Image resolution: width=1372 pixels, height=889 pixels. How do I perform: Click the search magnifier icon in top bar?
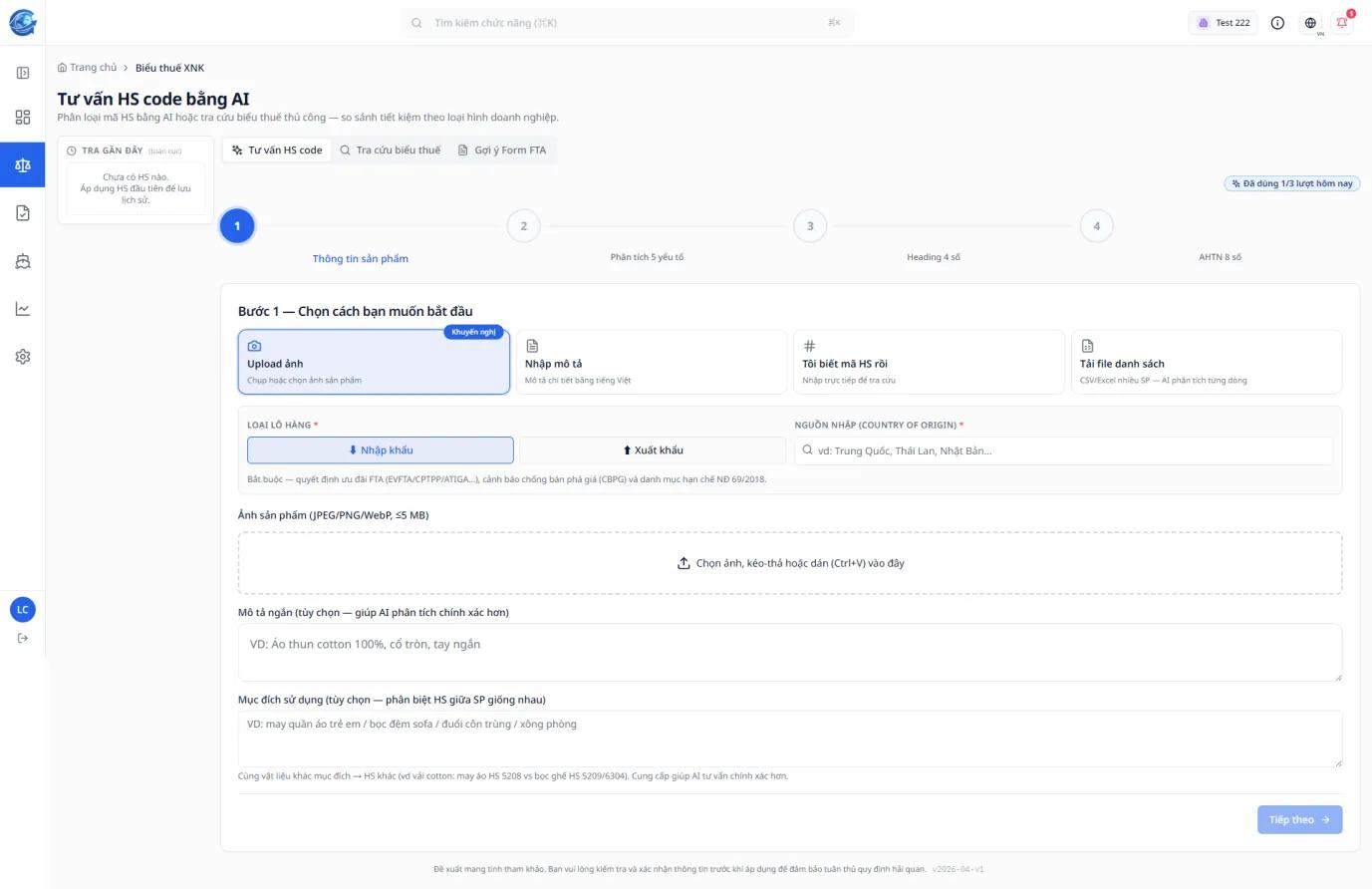[x=416, y=23]
